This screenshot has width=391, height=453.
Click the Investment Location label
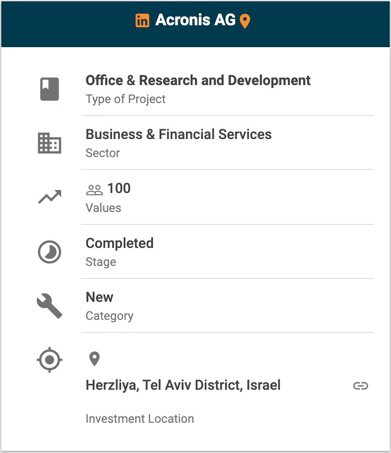(140, 419)
